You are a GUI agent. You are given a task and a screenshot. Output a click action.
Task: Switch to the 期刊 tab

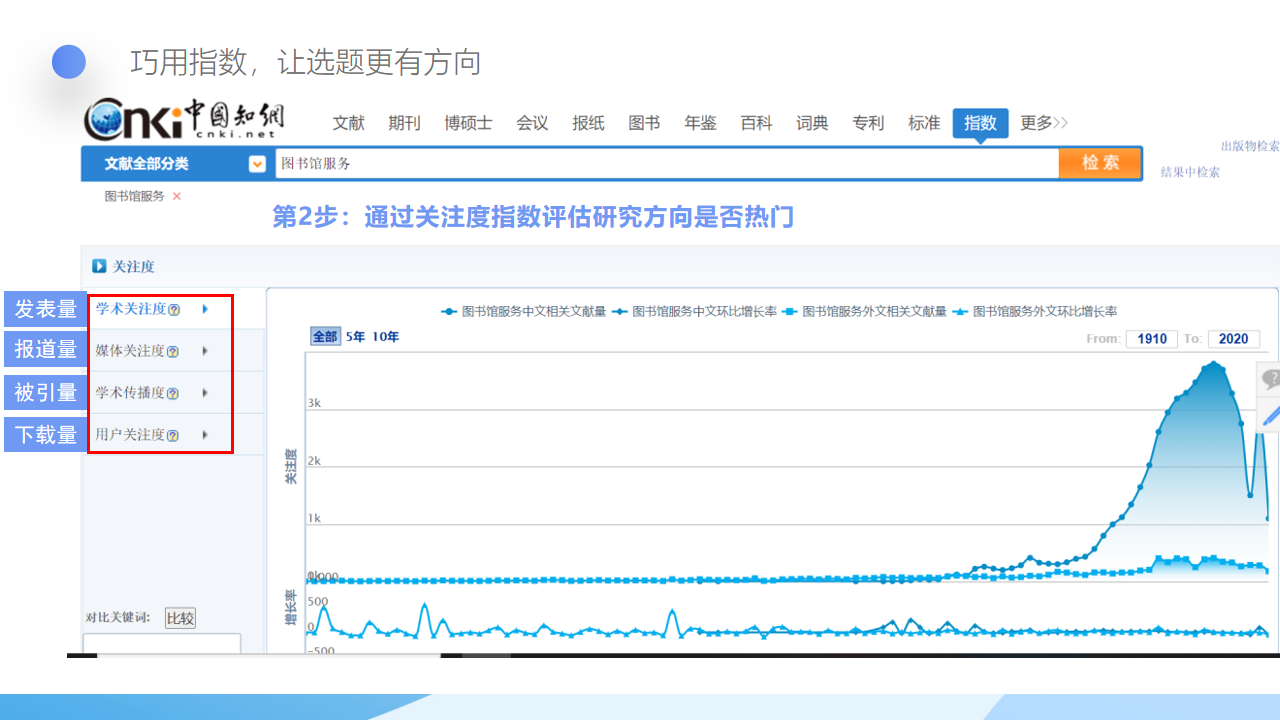click(404, 123)
